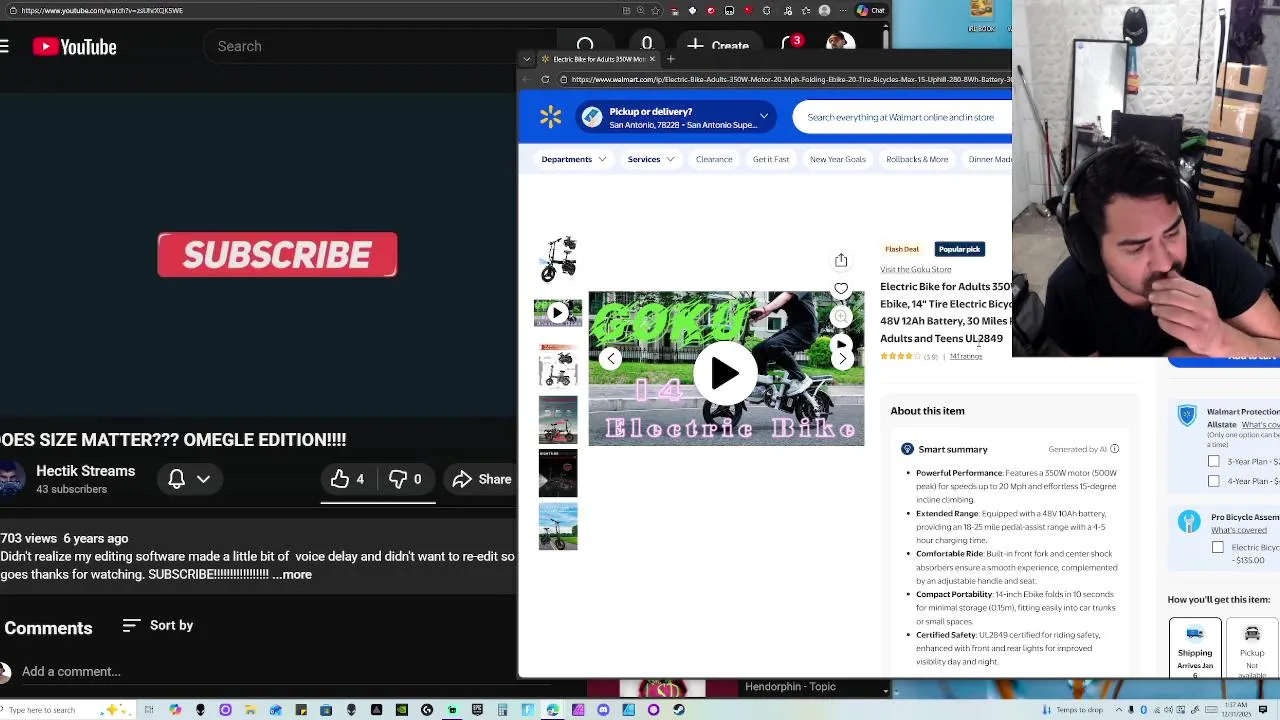Screen dimensions: 1280x720
Task: Open the YouTube hamburger menu
Action: click(4, 46)
